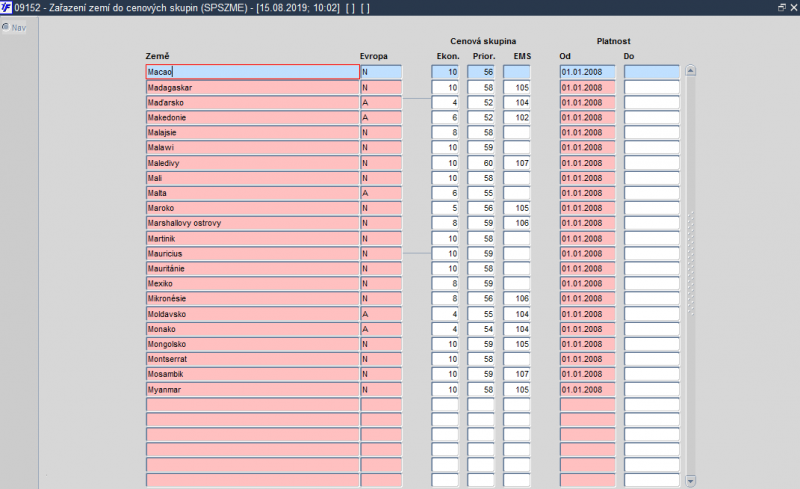The height and width of the screenshot is (489, 800).
Task: Select the Mauricius country field
Action: coord(253,254)
